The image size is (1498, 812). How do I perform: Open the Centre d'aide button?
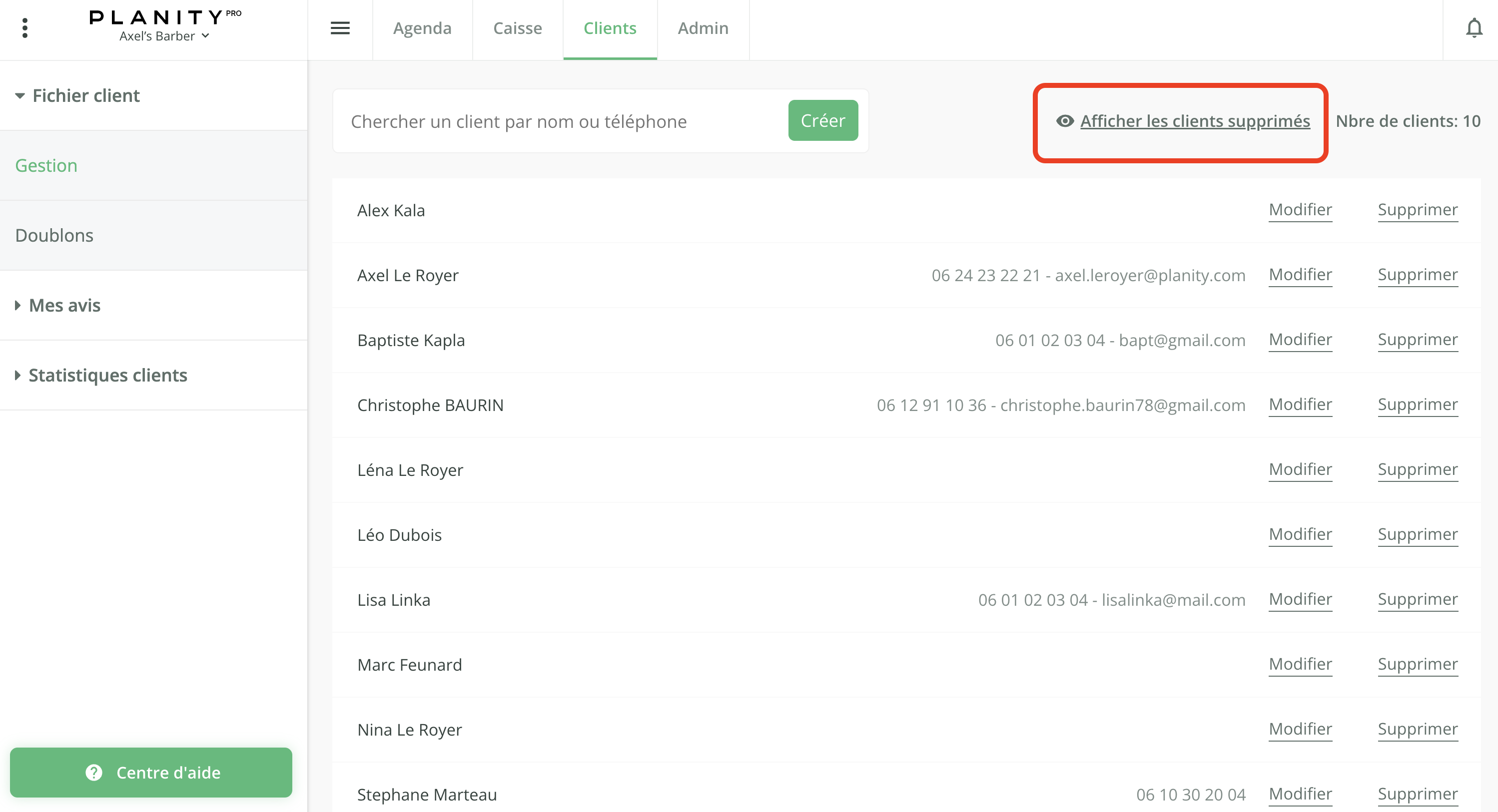[x=151, y=773]
